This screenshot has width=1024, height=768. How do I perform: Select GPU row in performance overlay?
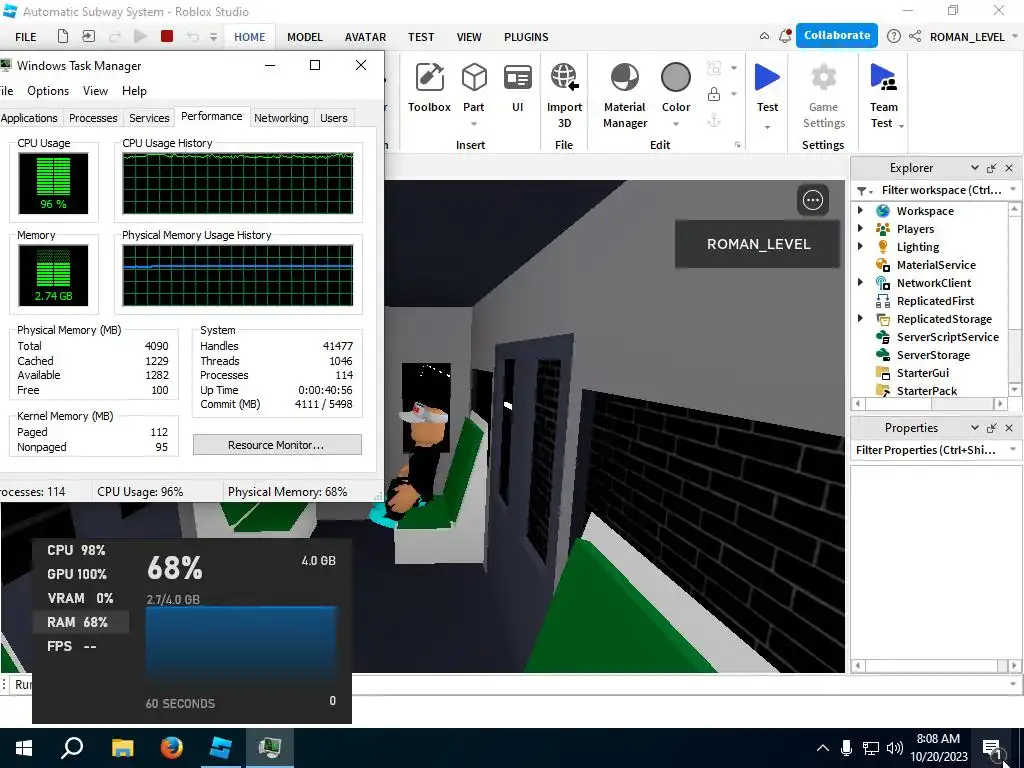[80, 575]
